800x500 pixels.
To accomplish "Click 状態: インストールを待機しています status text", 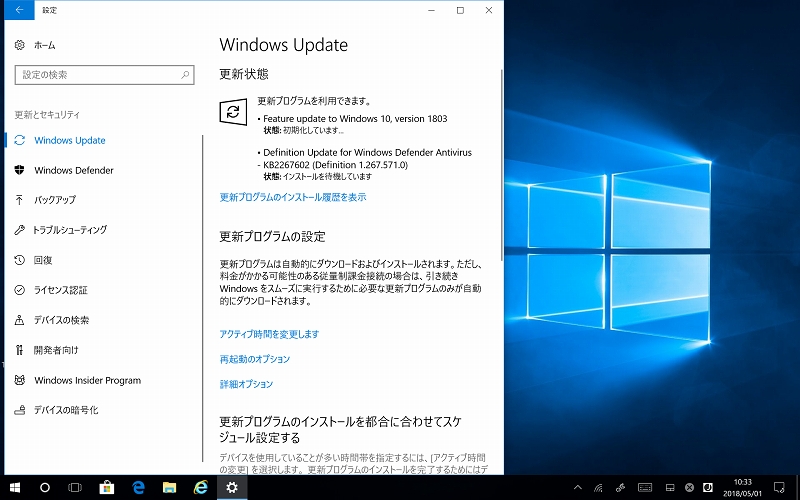I will click(x=317, y=177).
